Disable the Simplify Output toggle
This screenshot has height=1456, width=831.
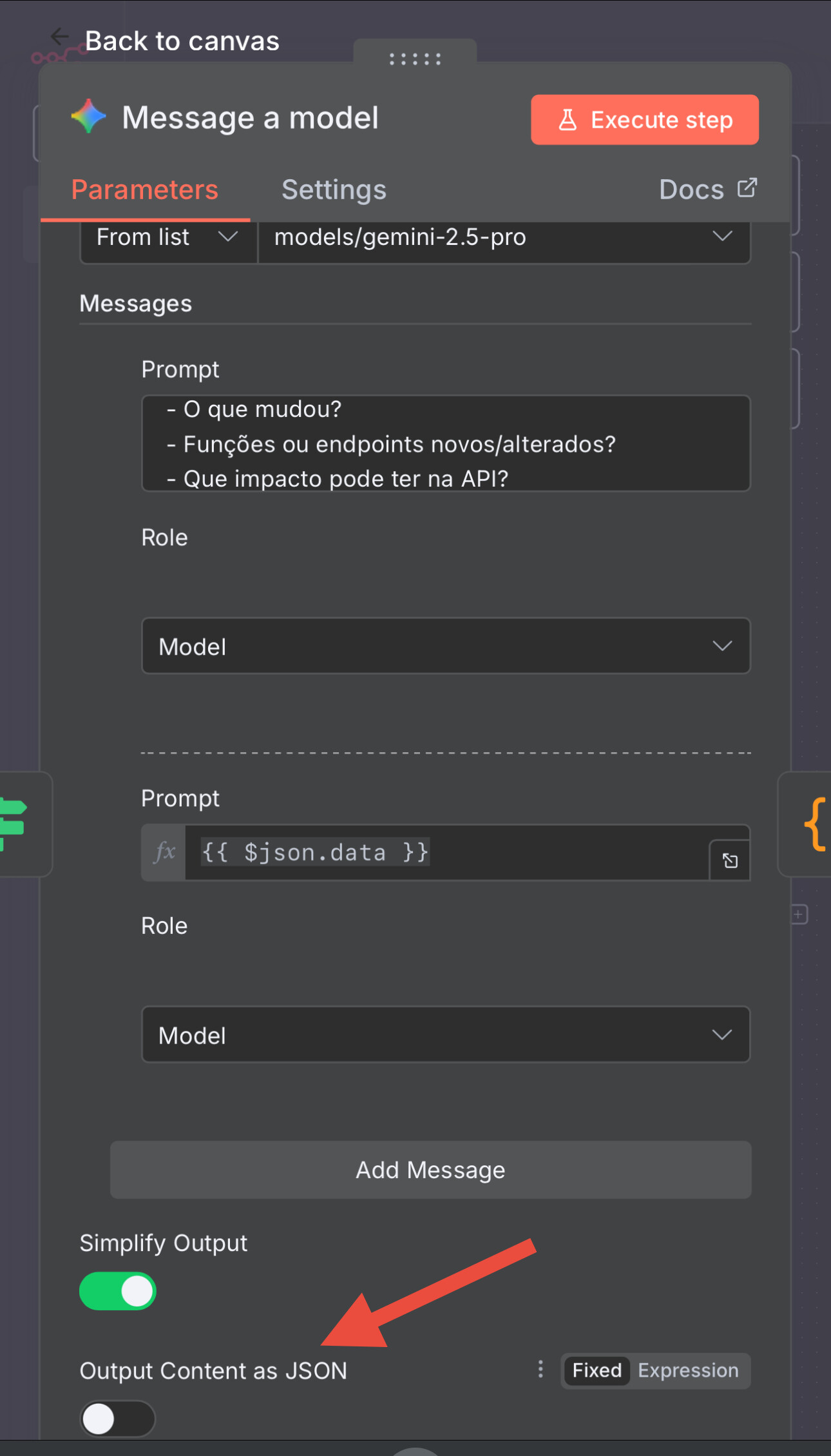118,1292
